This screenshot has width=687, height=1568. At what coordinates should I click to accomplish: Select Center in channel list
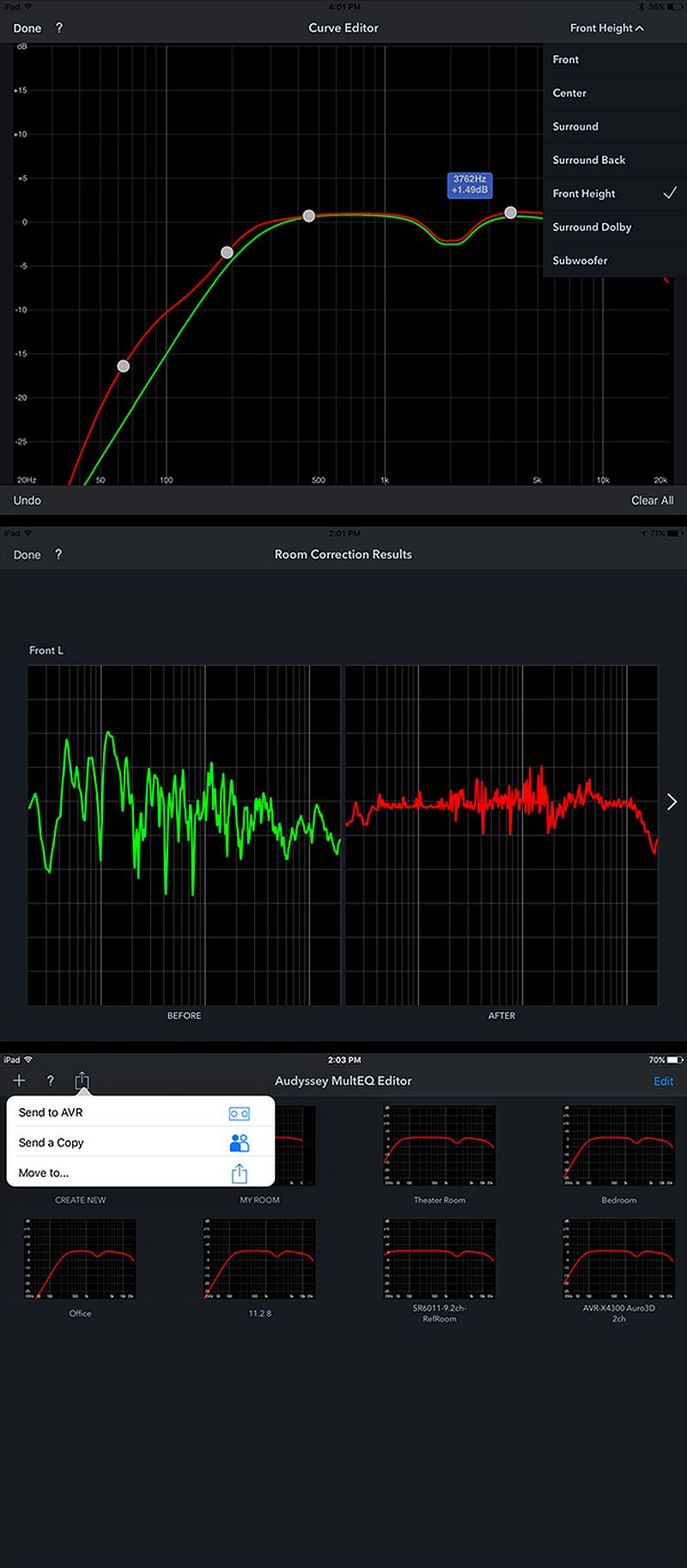click(x=615, y=93)
